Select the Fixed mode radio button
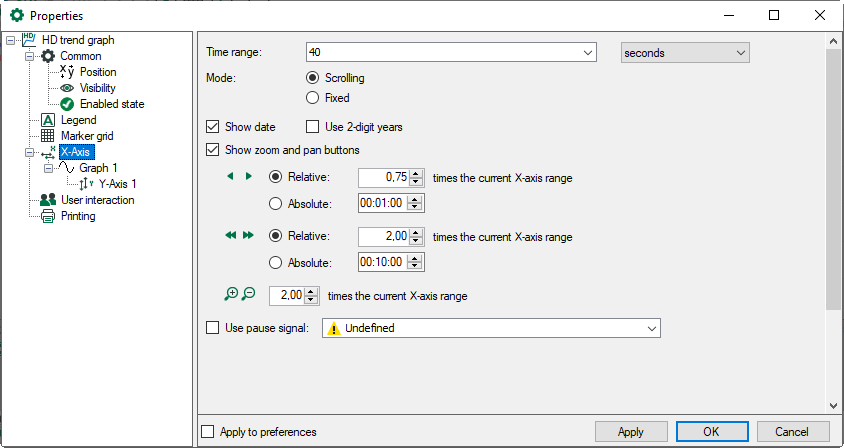The image size is (844, 448). tap(313, 98)
